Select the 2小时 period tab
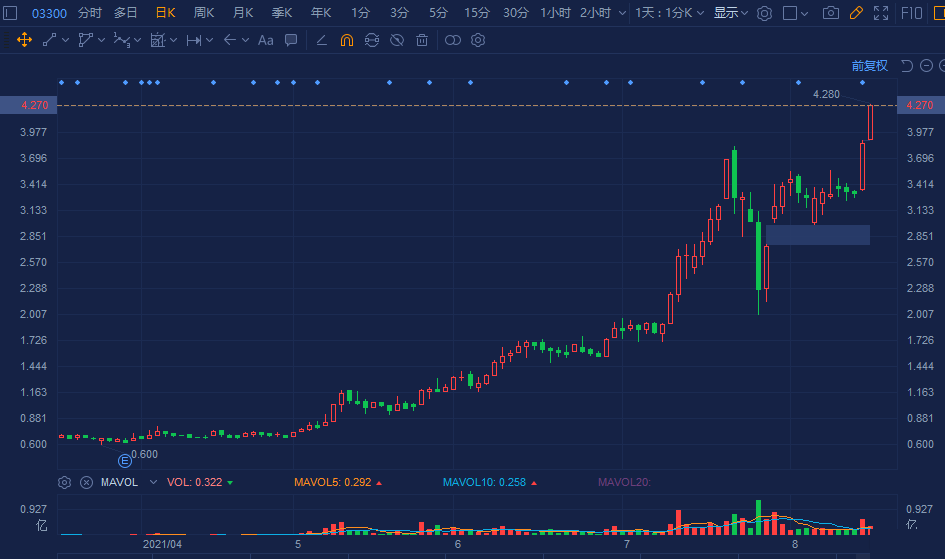This screenshot has height=559, width=945. point(595,13)
